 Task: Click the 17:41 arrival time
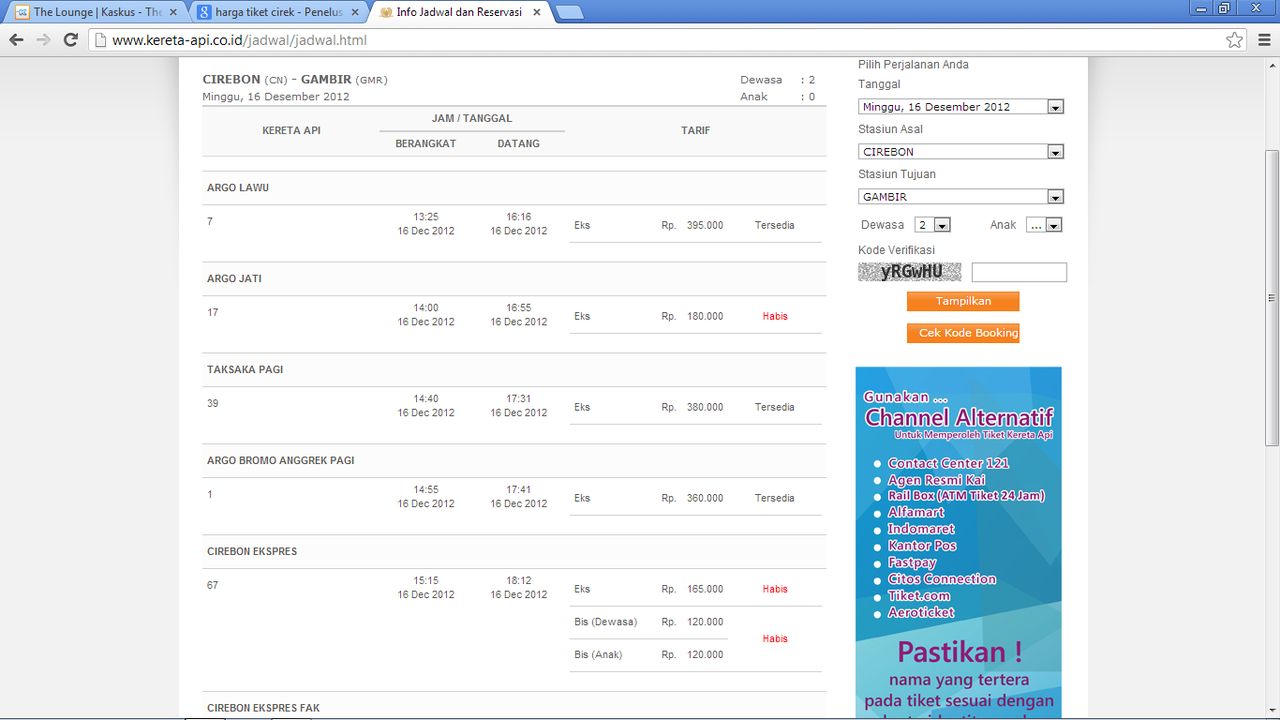(x=519, y=490)
